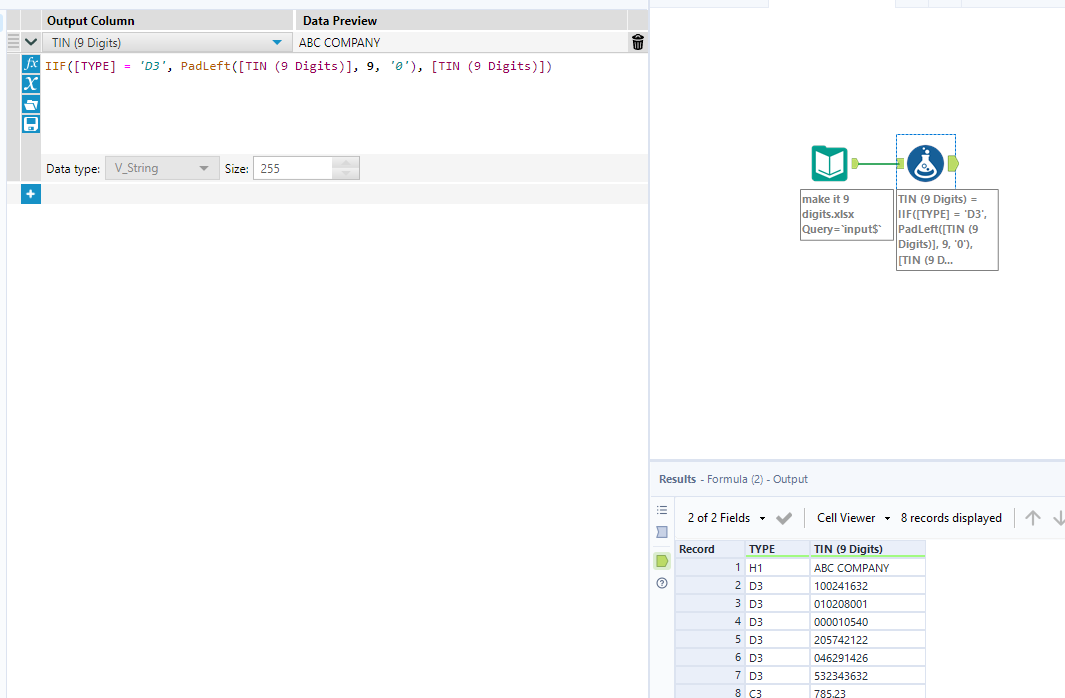The height and width of the screenshot is (698, 1065).
Task: Select the Output label in the Results header
Action: [x=790, y=479]
